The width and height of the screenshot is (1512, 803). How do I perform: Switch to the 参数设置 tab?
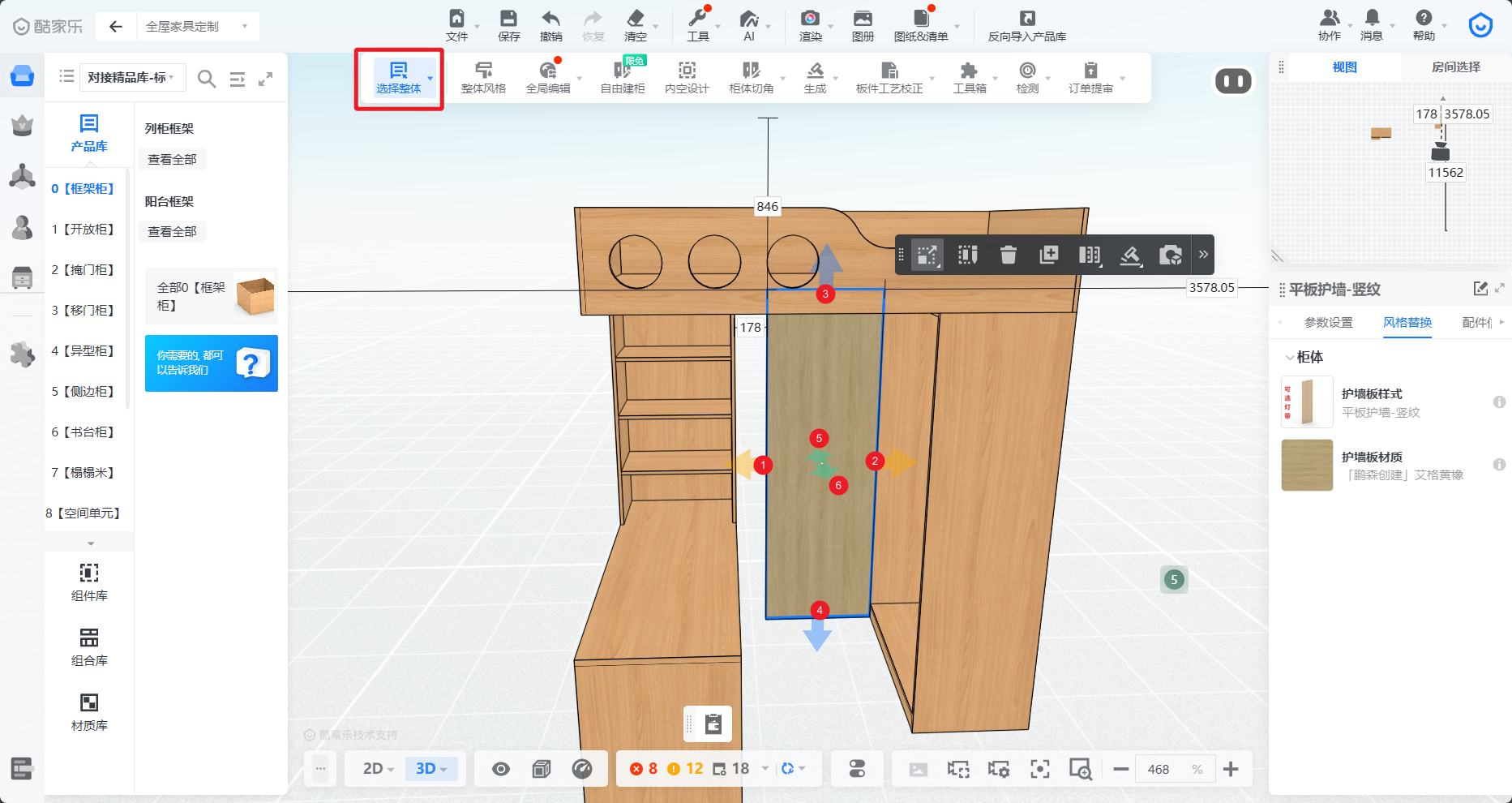click(1328, 323)
